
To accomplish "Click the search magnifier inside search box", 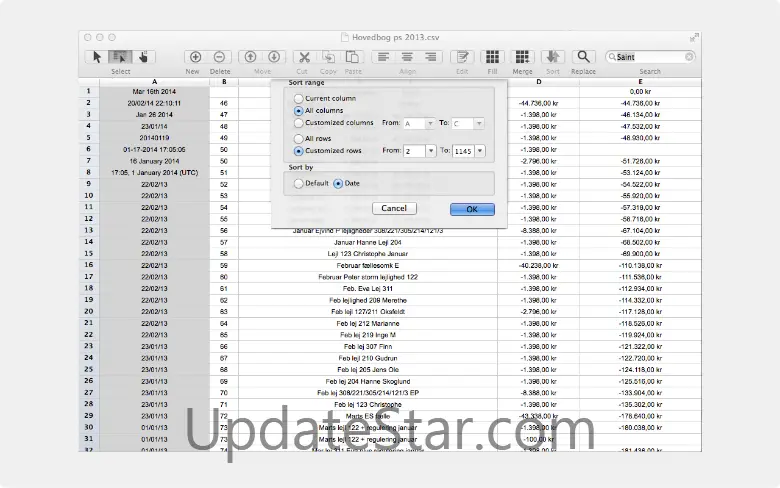I will (612, 57).
